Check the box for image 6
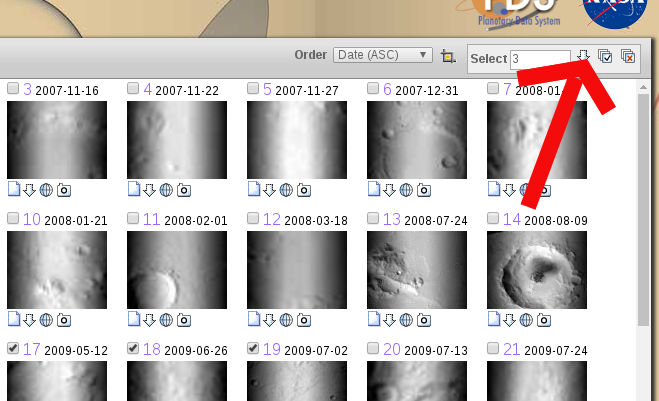The height and width of the screenshot is (401, 659). point(373,88)
